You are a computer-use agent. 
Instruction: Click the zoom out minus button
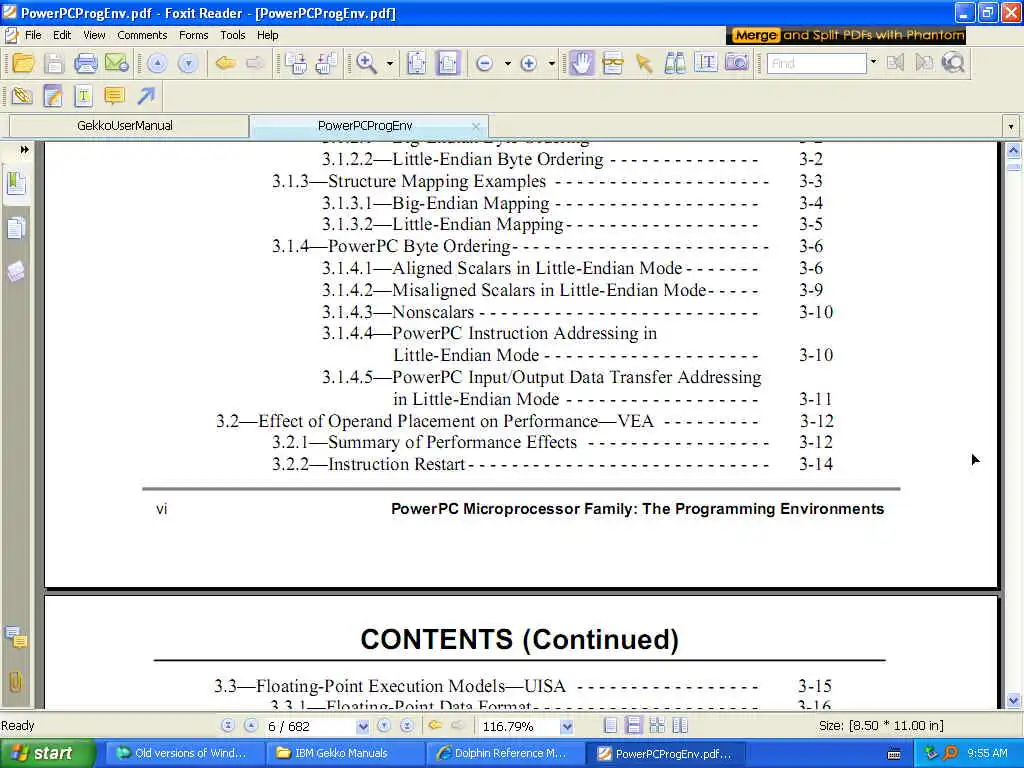coord(484,63)
